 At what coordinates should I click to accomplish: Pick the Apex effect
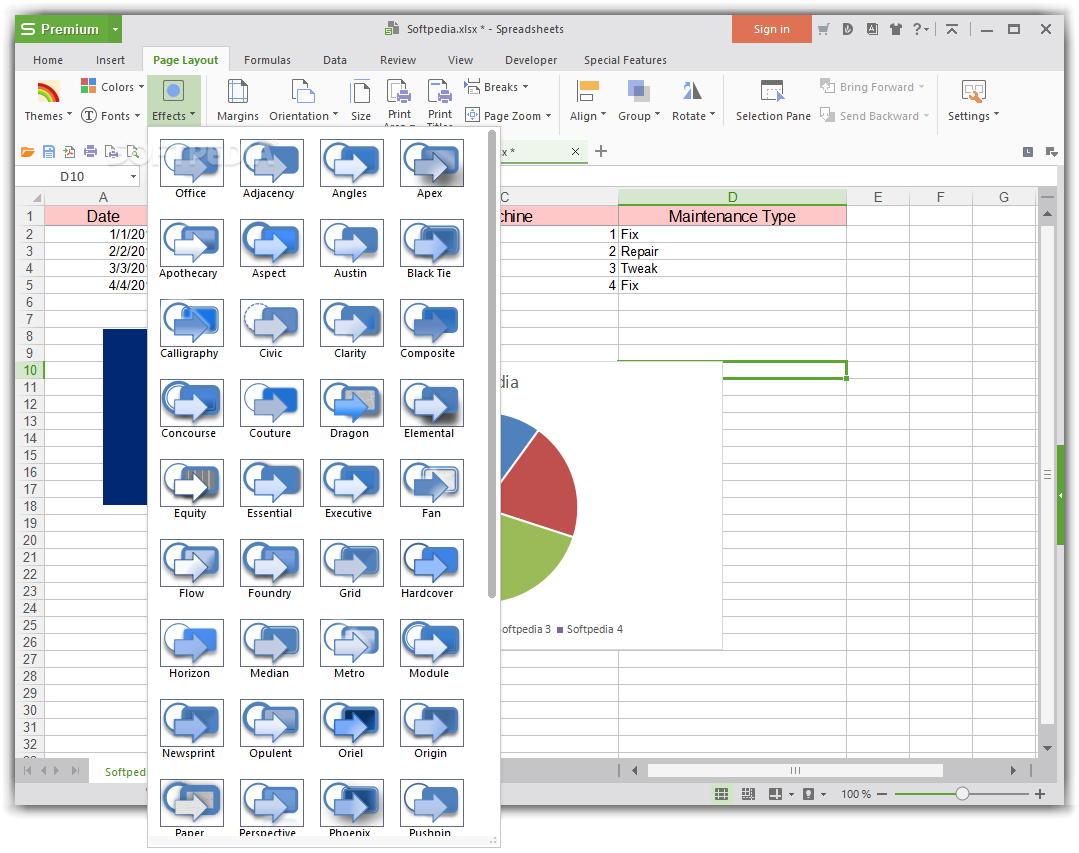431,169
